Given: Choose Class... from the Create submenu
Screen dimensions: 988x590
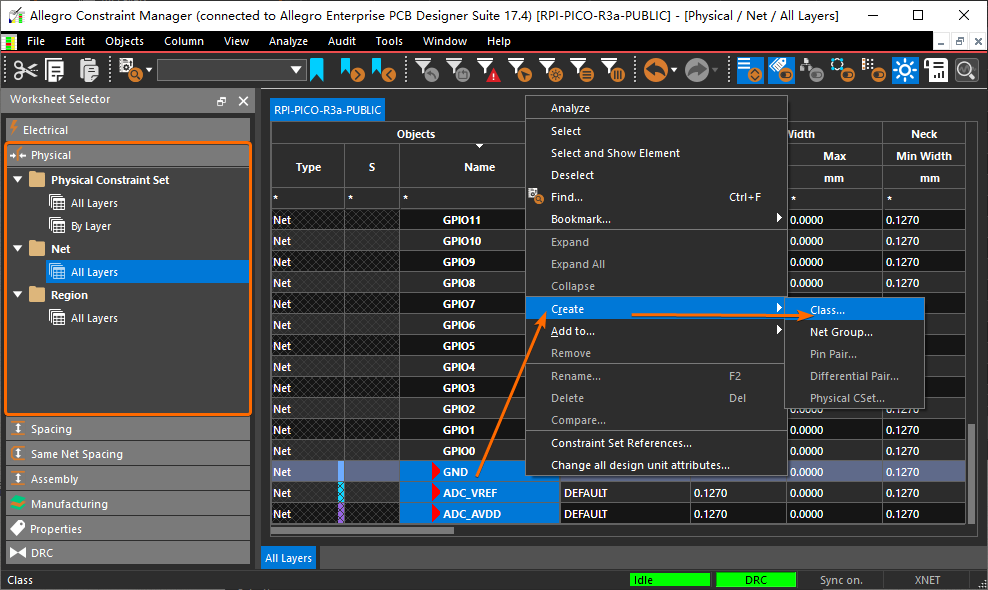Looking at the screenshot, I should pyautogui.click(x=827, y=310).
